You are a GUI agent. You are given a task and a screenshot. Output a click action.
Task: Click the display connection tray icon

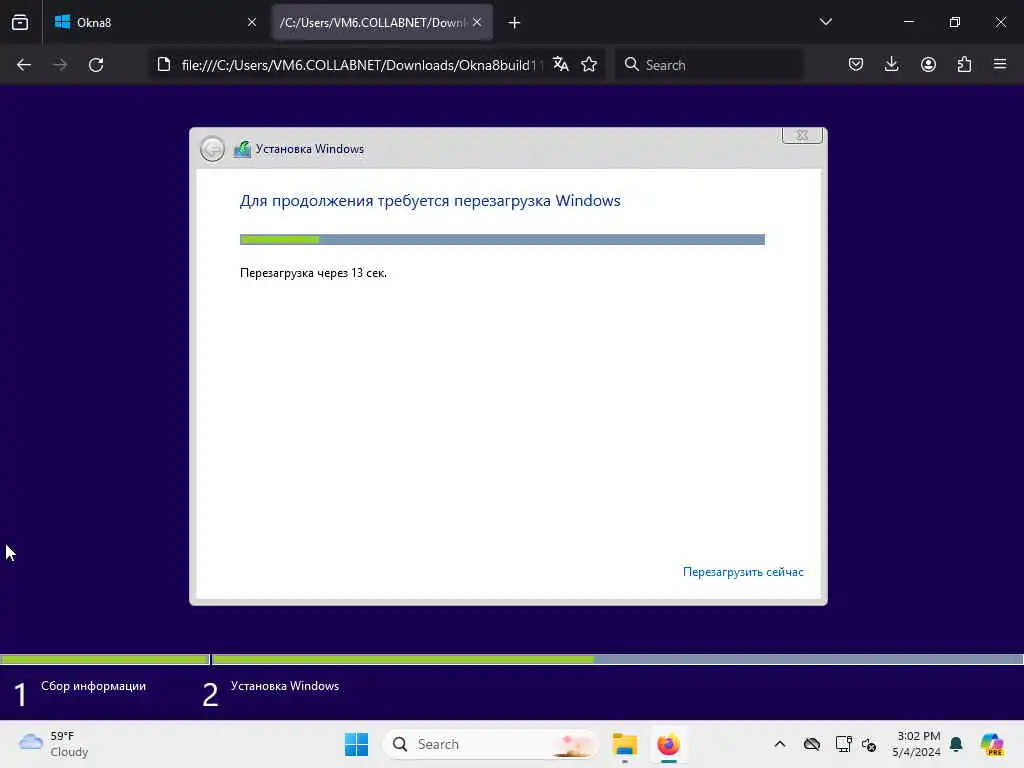843,744
